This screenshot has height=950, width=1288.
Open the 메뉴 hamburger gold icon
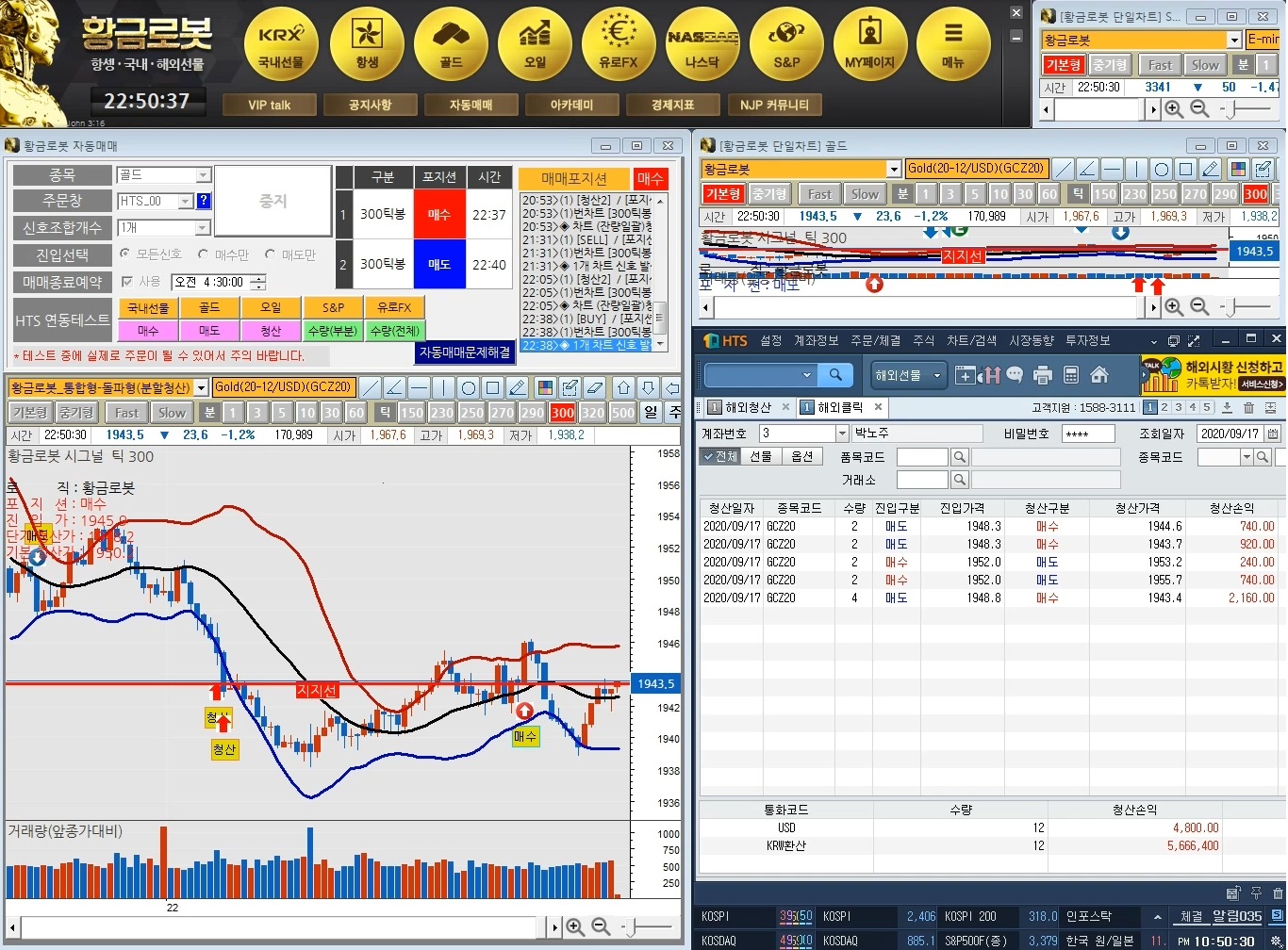tap(953, 43)
